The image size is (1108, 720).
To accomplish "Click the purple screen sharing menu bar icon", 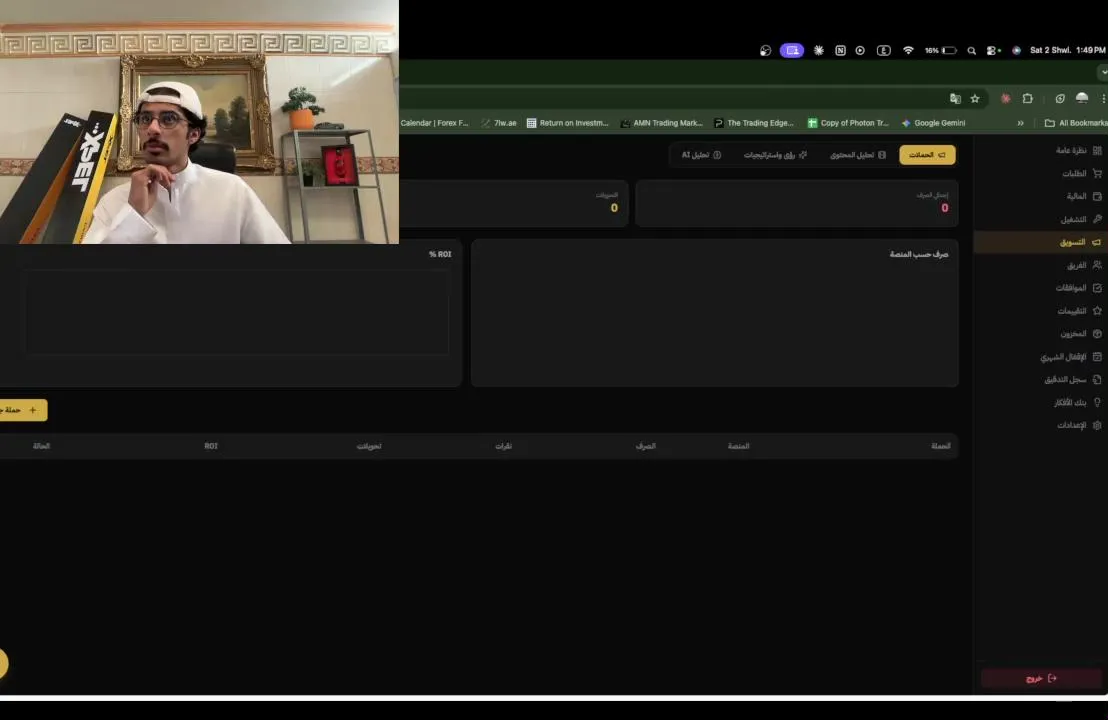I will [791, 50].
